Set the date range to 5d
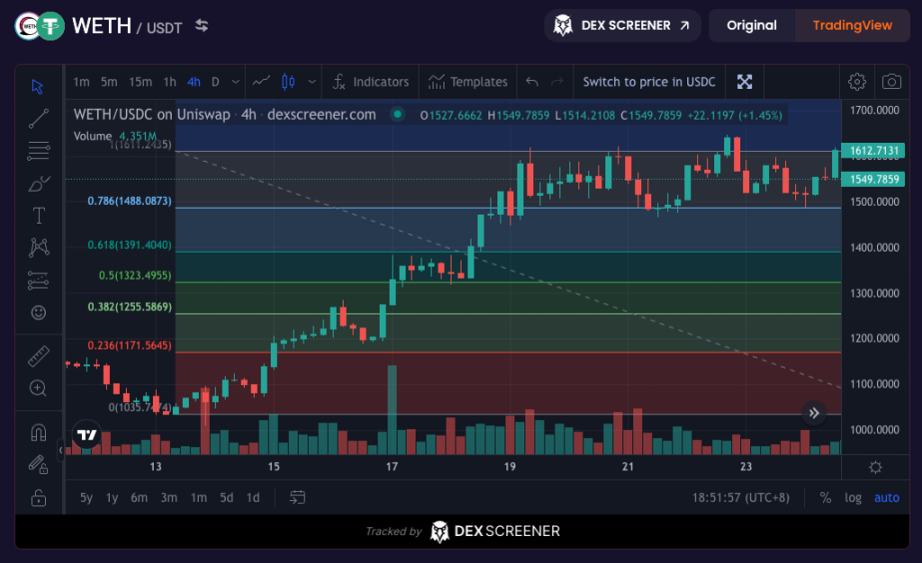Screen dimensions: 922x563 coord(227,497)
